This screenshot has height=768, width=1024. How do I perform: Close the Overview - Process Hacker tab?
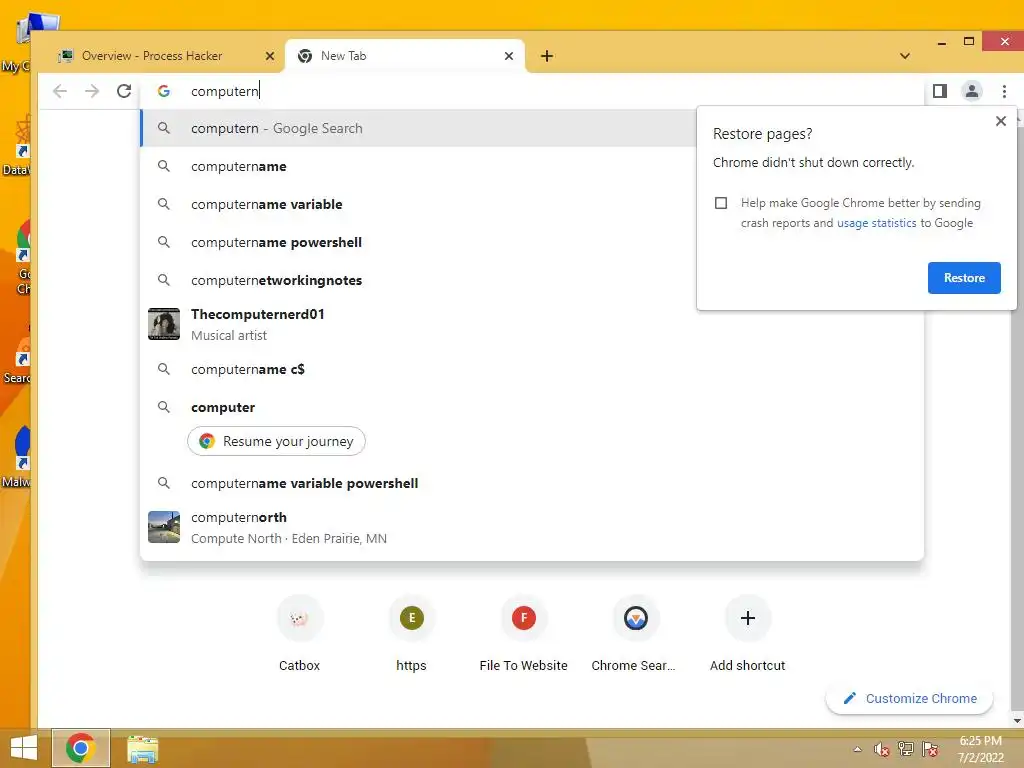(x=270, y=56)
